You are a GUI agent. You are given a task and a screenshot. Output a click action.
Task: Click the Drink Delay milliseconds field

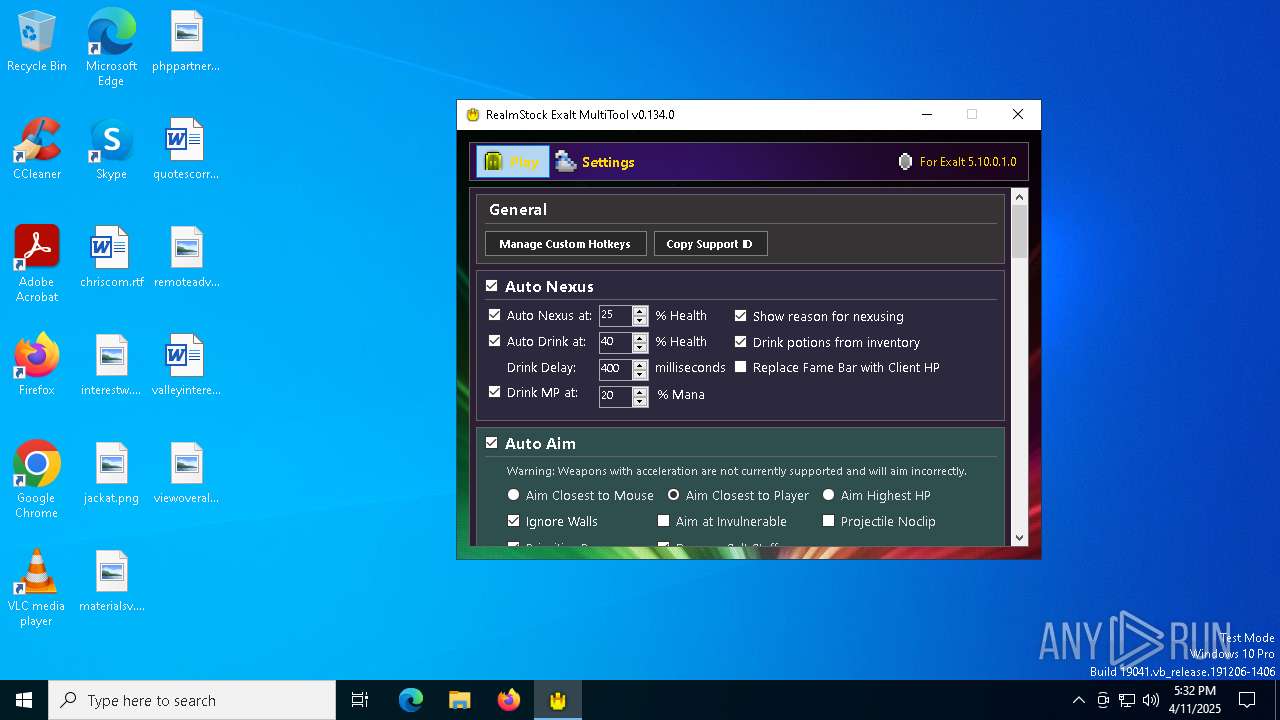pyautogui.click(x=615, y=369)
